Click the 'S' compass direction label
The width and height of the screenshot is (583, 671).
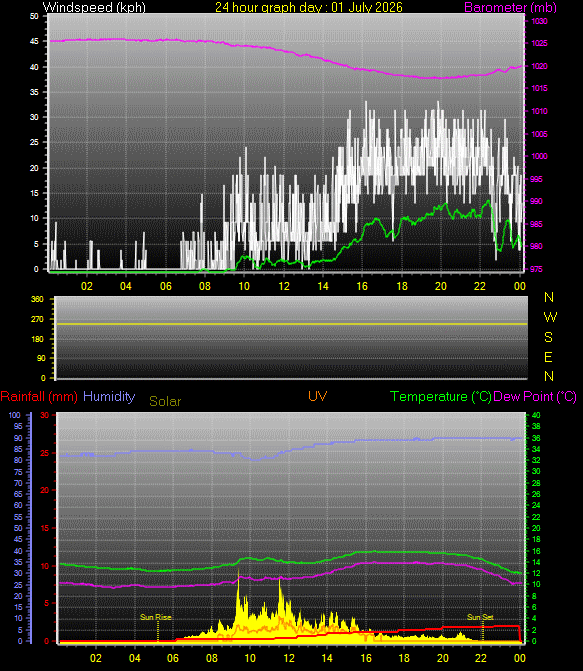pos(548,337)
